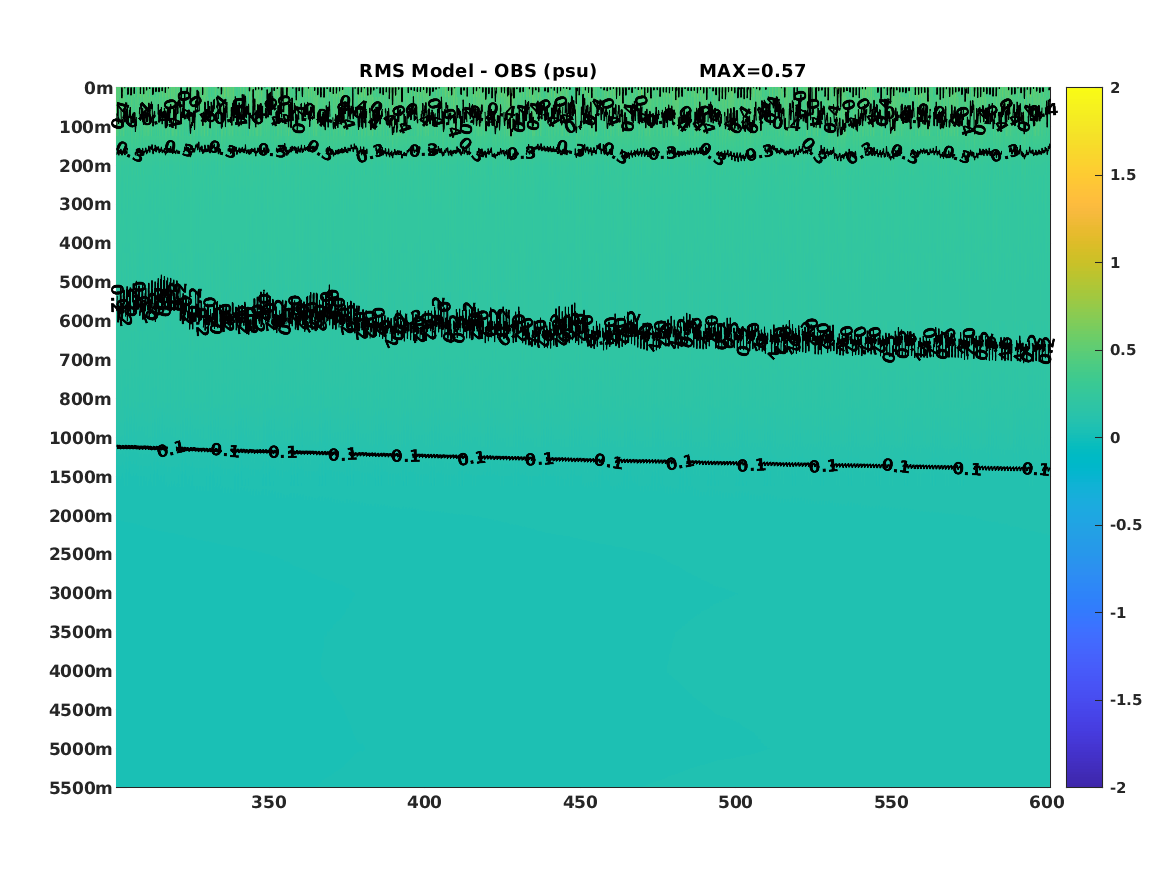The width and height of the screenshot is (1167, 875).
Task: Click the leftmost '0.1' contour label
Action: (170, 449)
